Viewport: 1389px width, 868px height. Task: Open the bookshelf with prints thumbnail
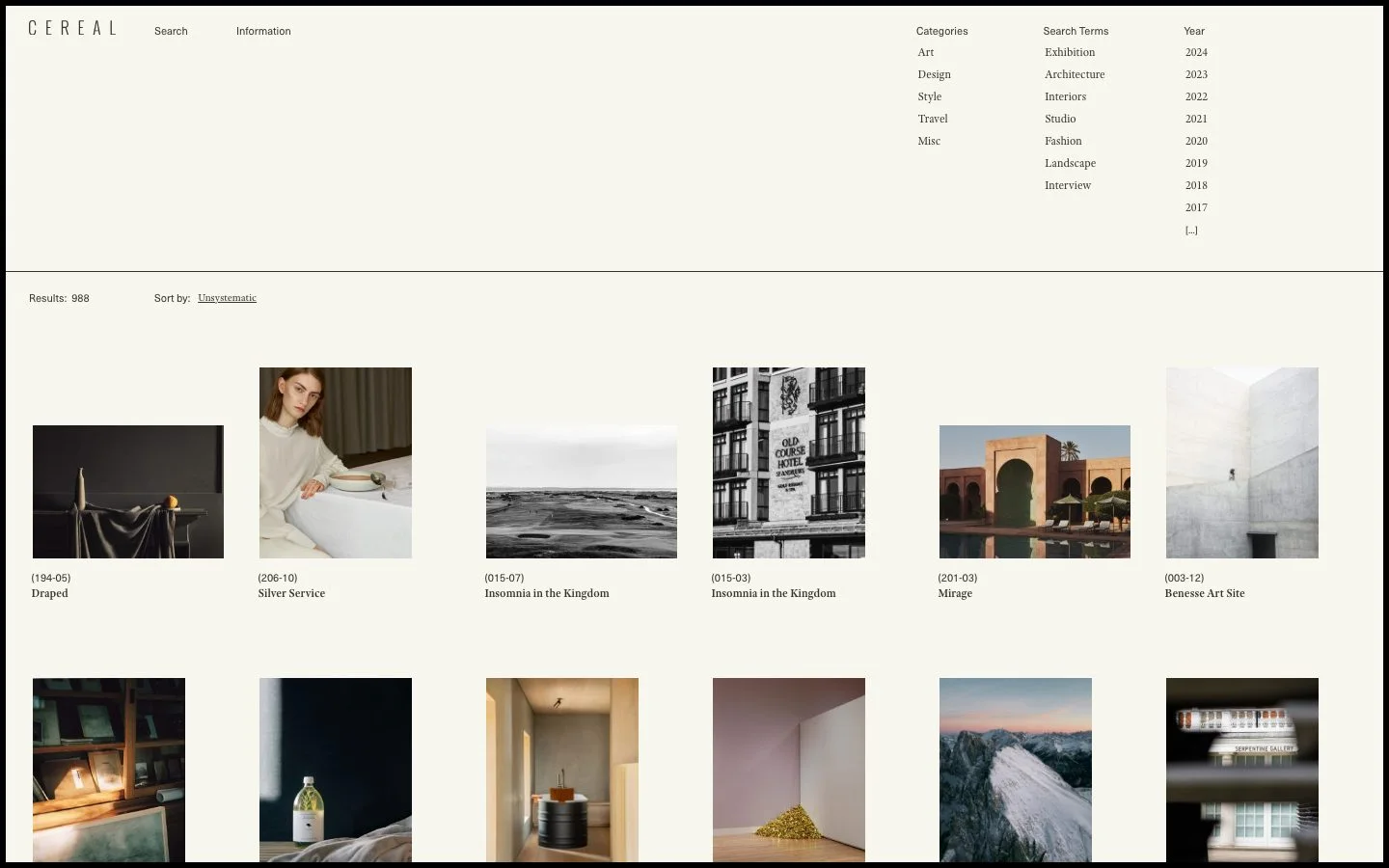[x=109, y=770]
